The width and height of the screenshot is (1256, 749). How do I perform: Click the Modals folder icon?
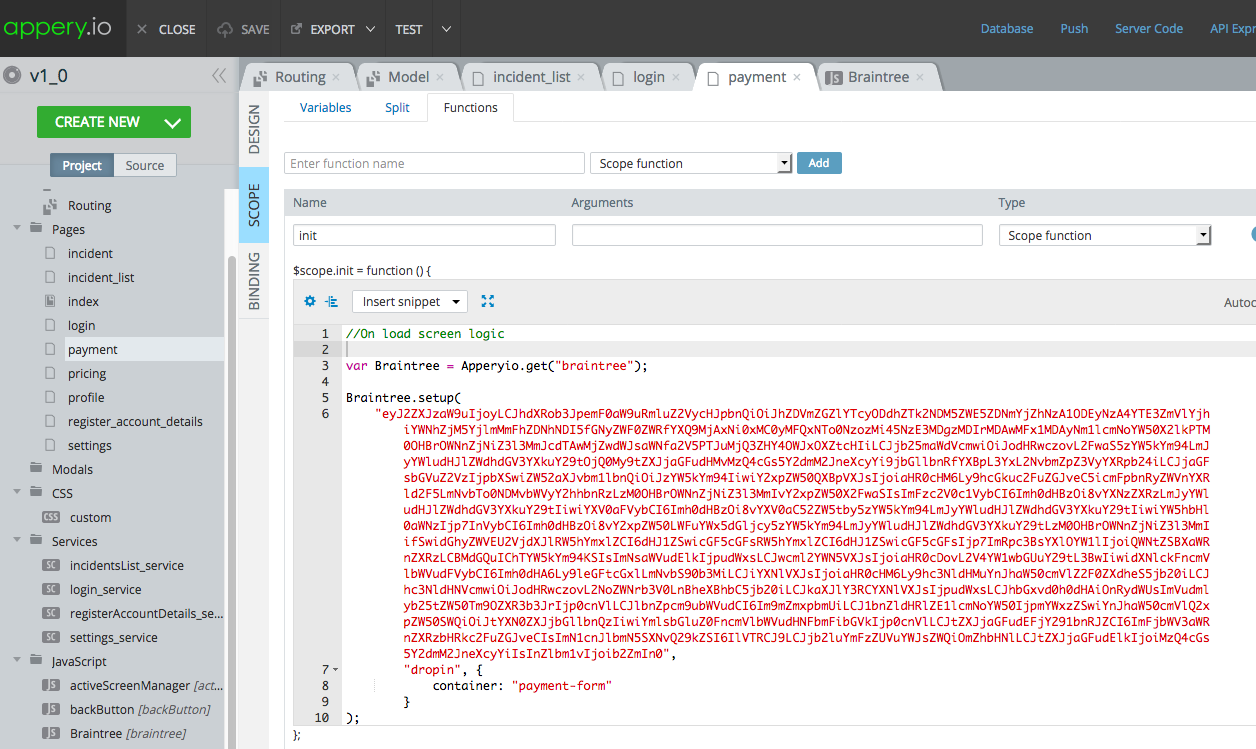(x=37, y=469)
